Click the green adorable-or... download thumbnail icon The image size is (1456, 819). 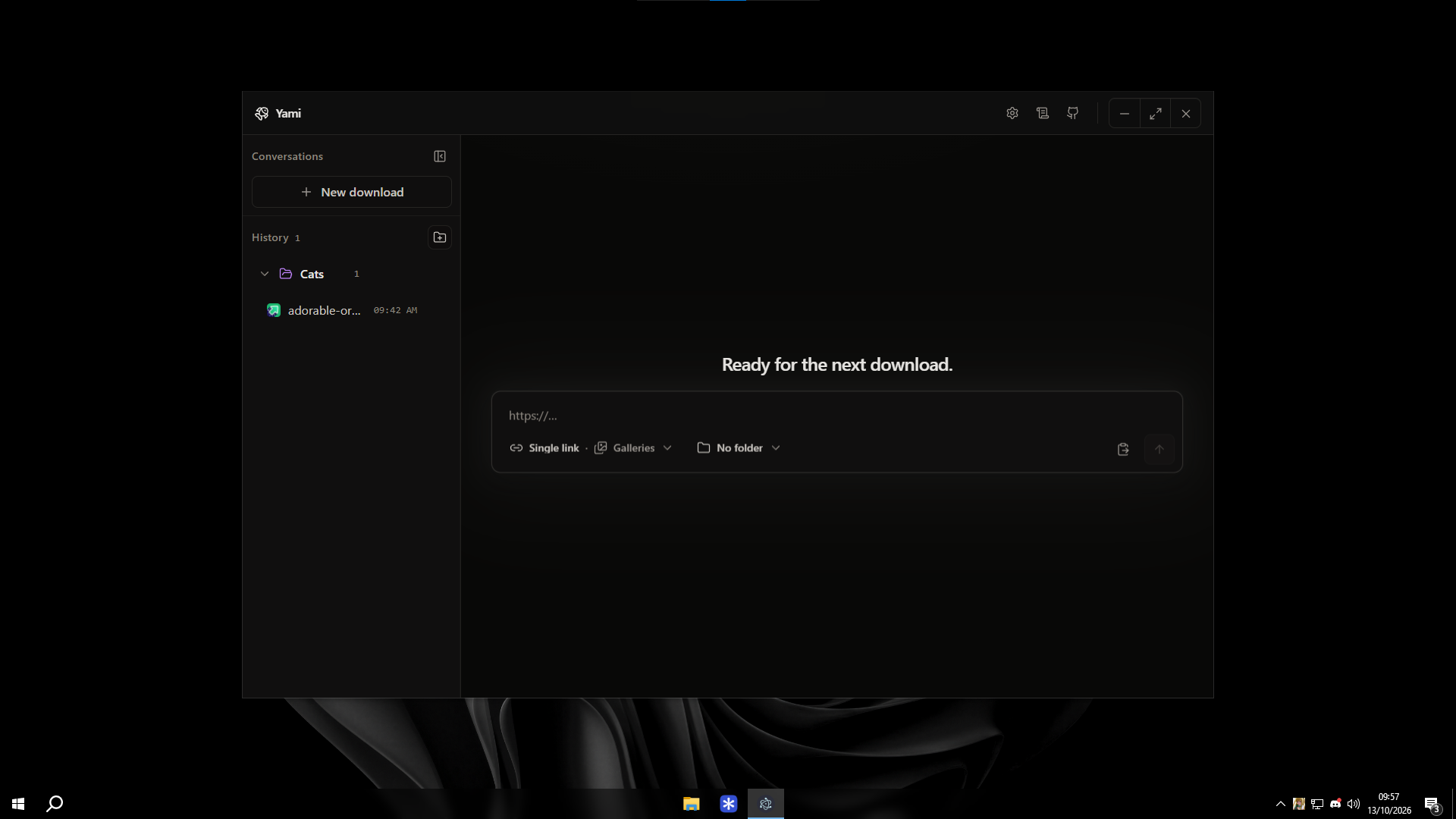point(274,310)
